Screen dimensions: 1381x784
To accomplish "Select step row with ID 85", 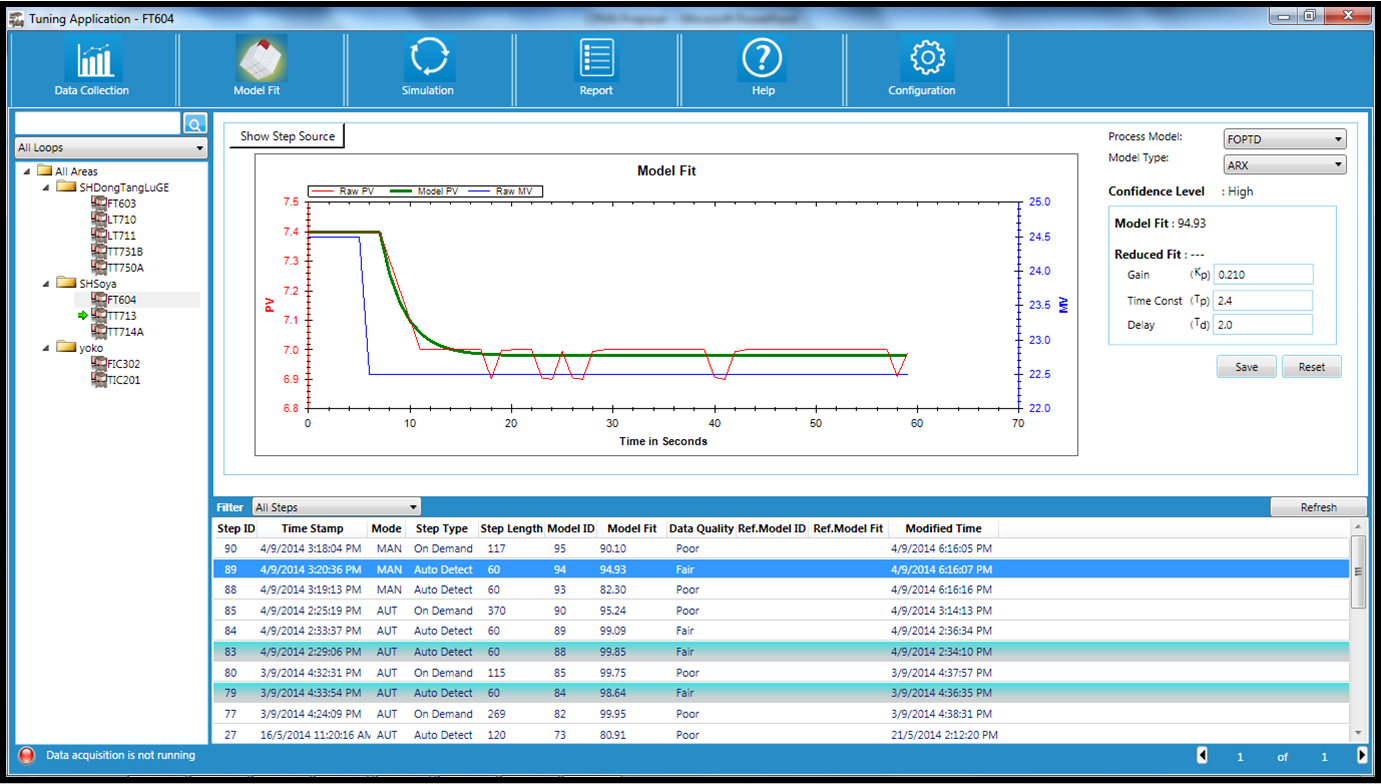I will pyautogui.click(x=781, y=610).
